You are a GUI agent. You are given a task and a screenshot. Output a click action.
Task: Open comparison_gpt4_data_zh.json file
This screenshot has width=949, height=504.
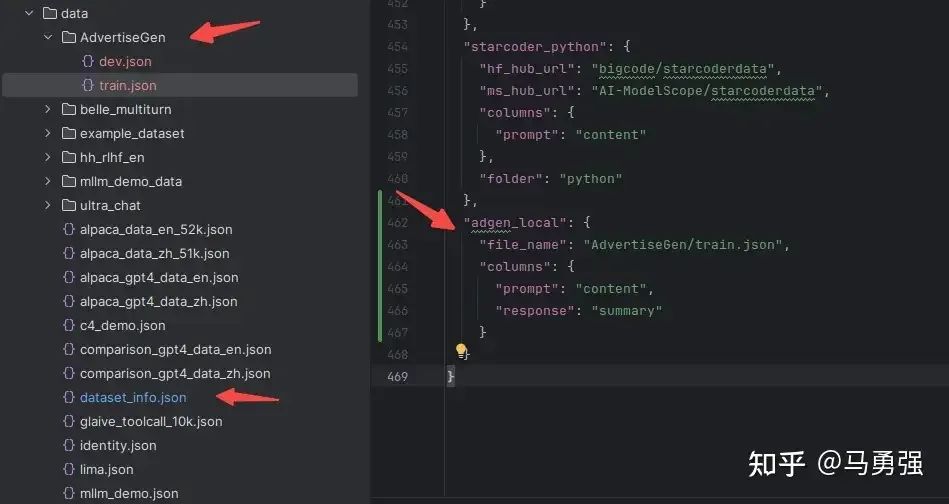point(175,373)
